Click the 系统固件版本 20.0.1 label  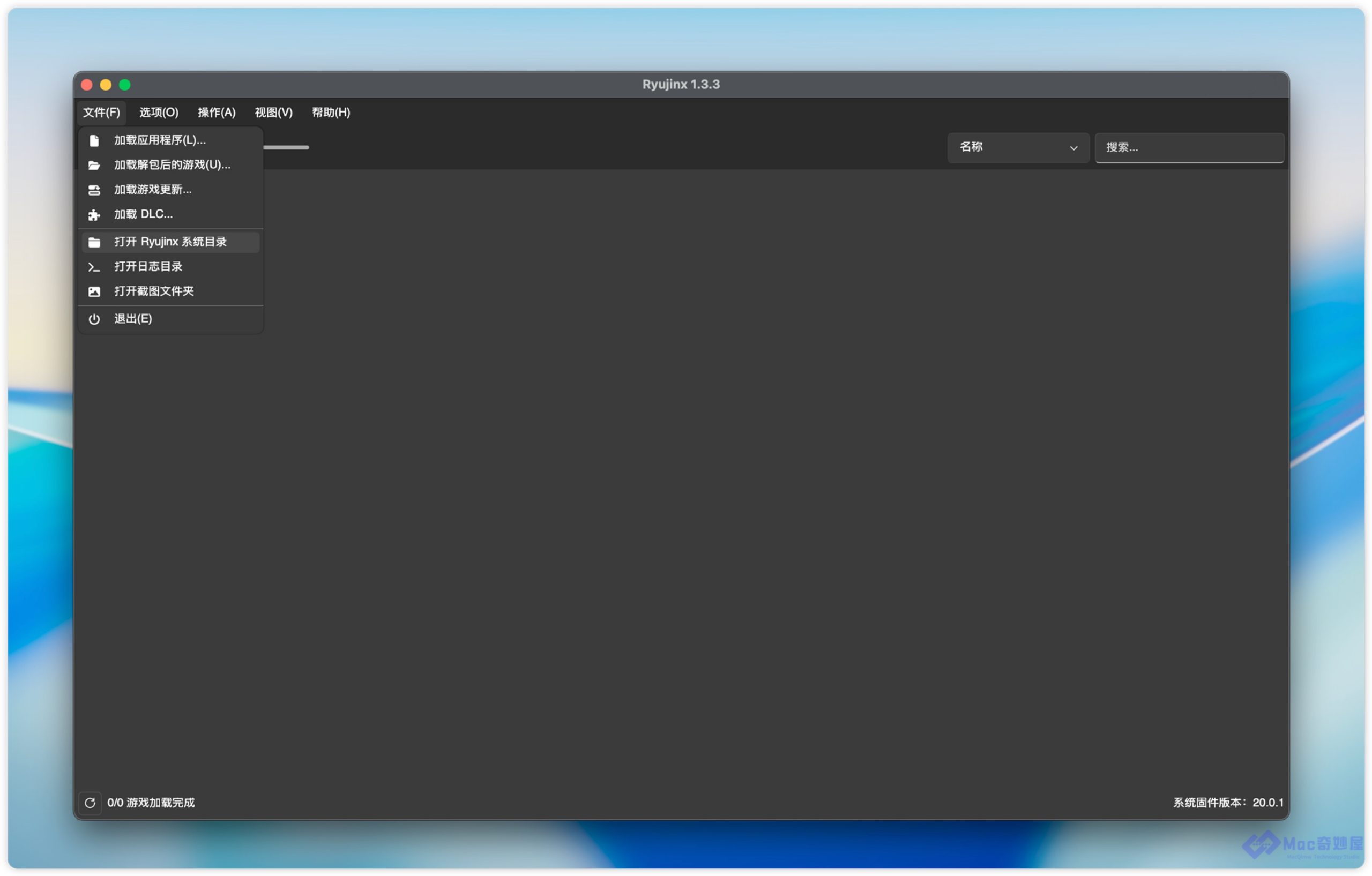pos(1227,803)
